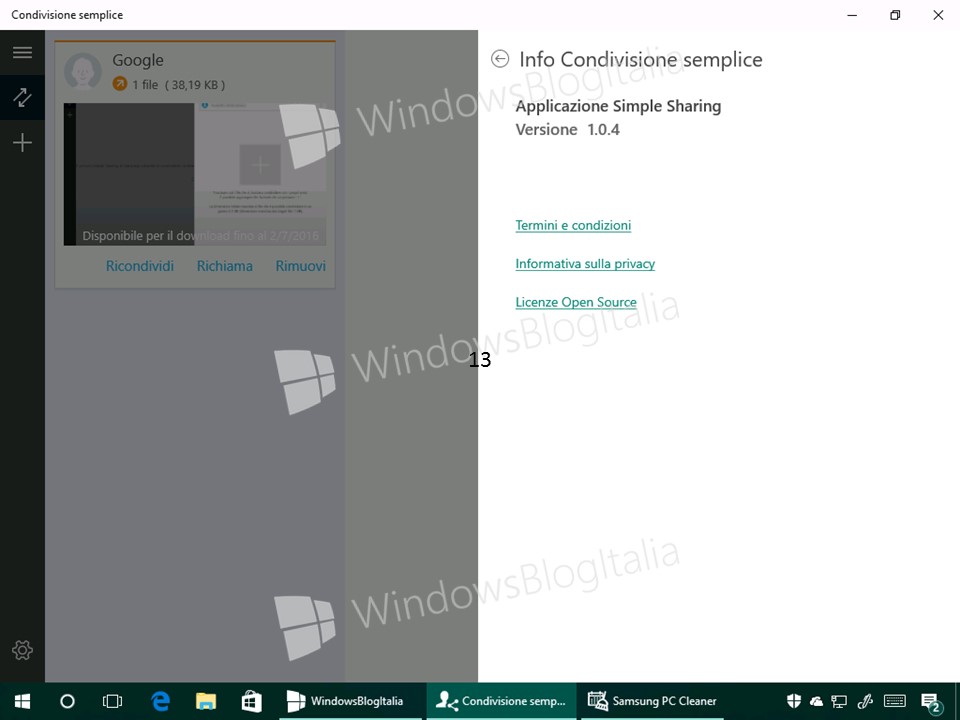Image resolution: width=960 pixels, height=720 pixels.
Task: Open network status tray icon
Action: pyautogui.click(x=839, y=702)
